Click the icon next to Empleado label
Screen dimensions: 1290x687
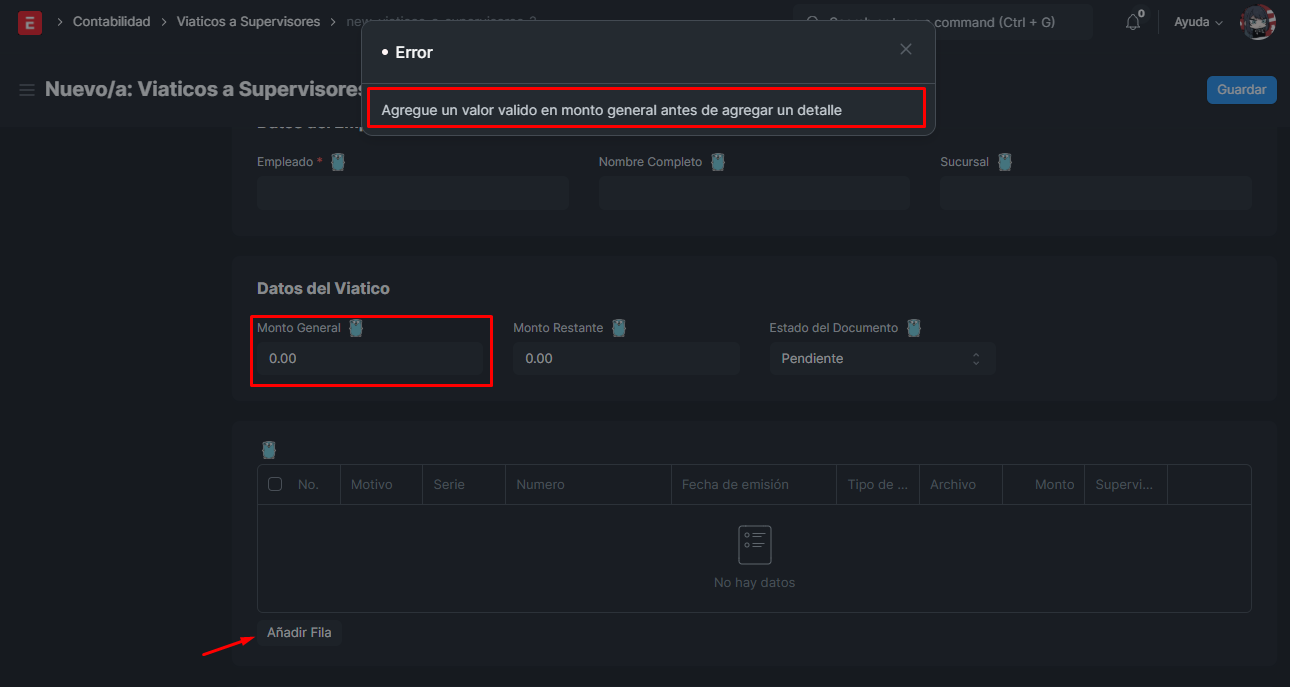[338, 162]
